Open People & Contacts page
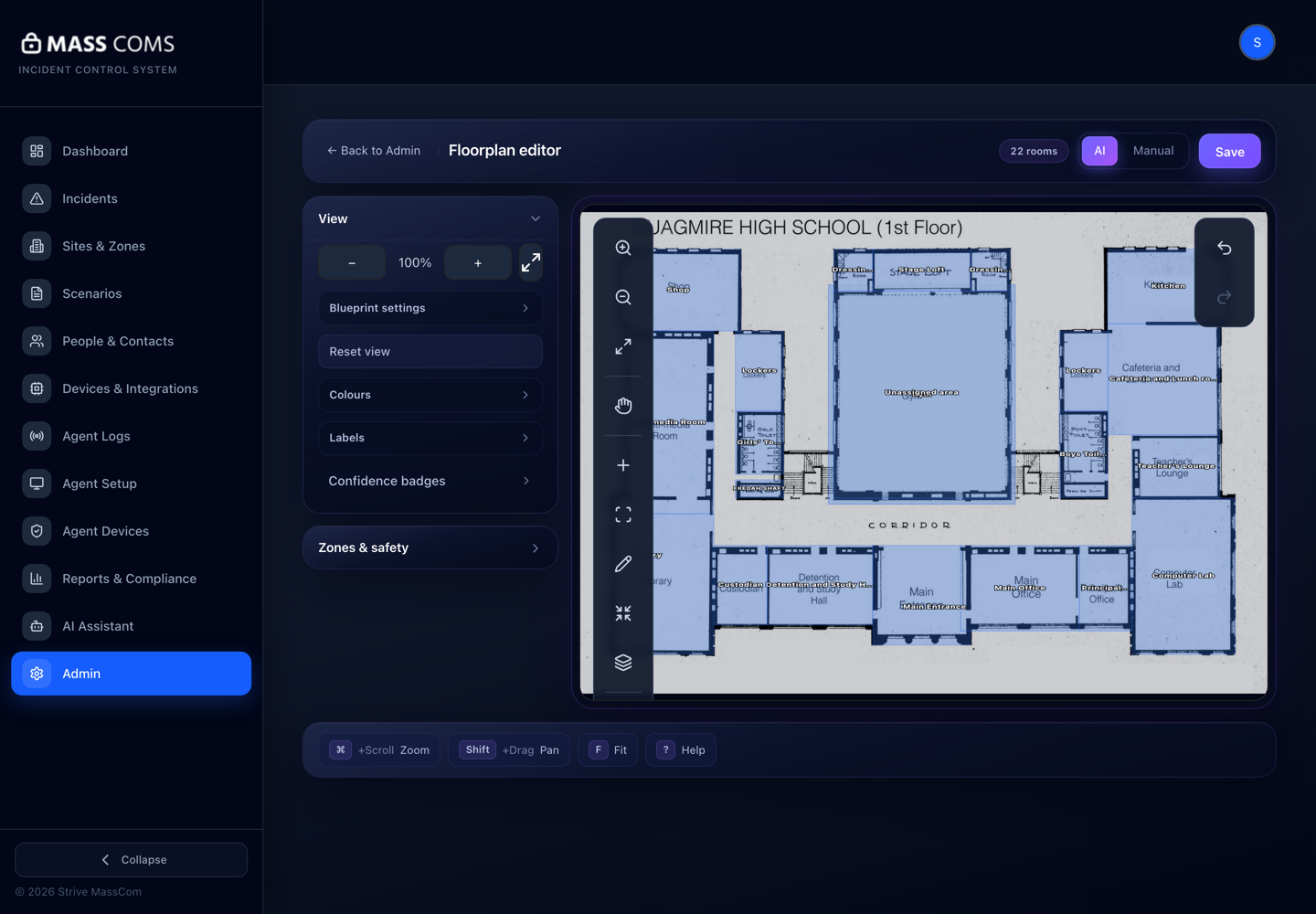Image resolution: width=1316 pixels, height=914 pixels. [x=131, y=341]
